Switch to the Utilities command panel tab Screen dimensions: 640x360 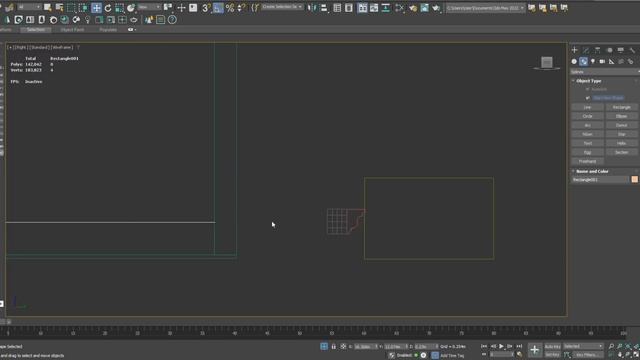632,50
